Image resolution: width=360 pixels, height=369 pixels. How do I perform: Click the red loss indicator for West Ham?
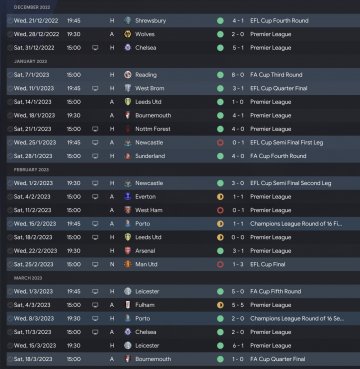(x=220, y=210)
